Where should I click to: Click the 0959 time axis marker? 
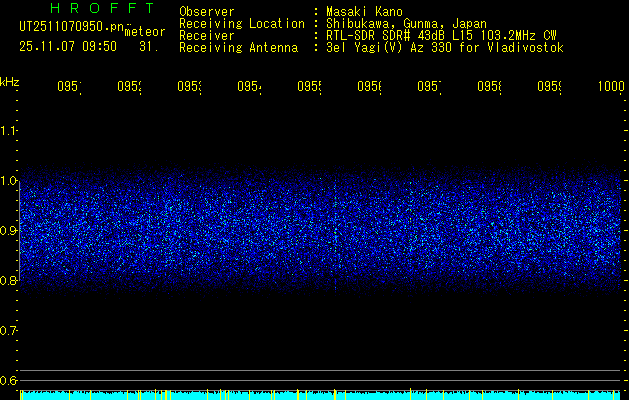[550, 86]
